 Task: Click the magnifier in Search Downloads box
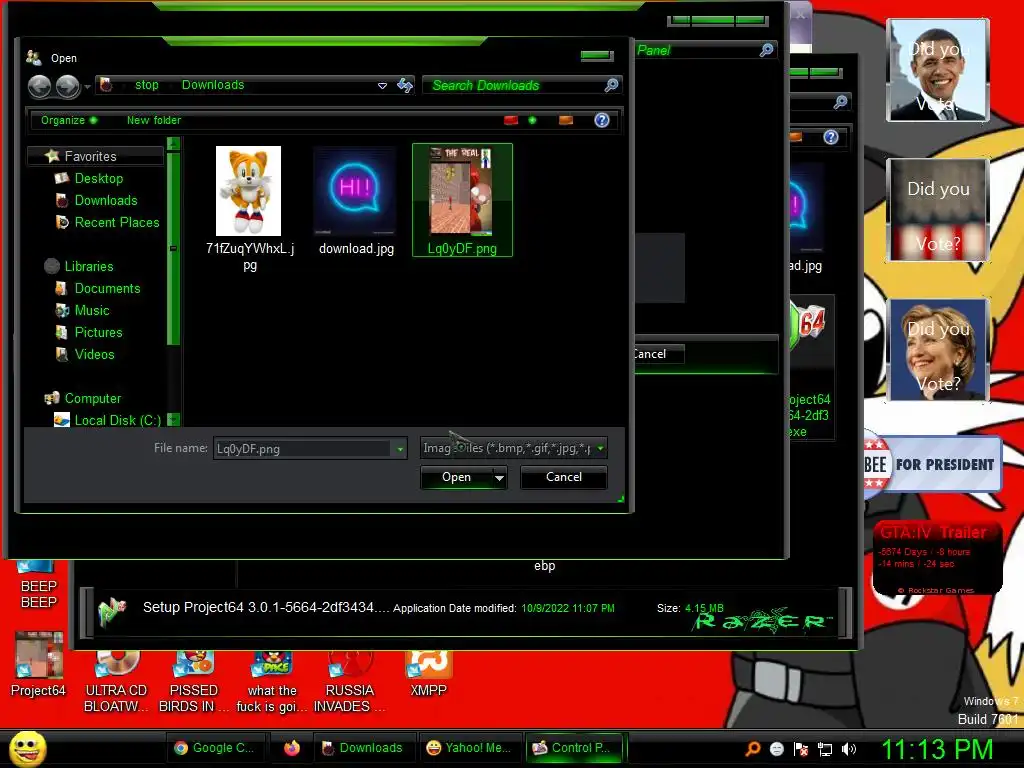611,85
